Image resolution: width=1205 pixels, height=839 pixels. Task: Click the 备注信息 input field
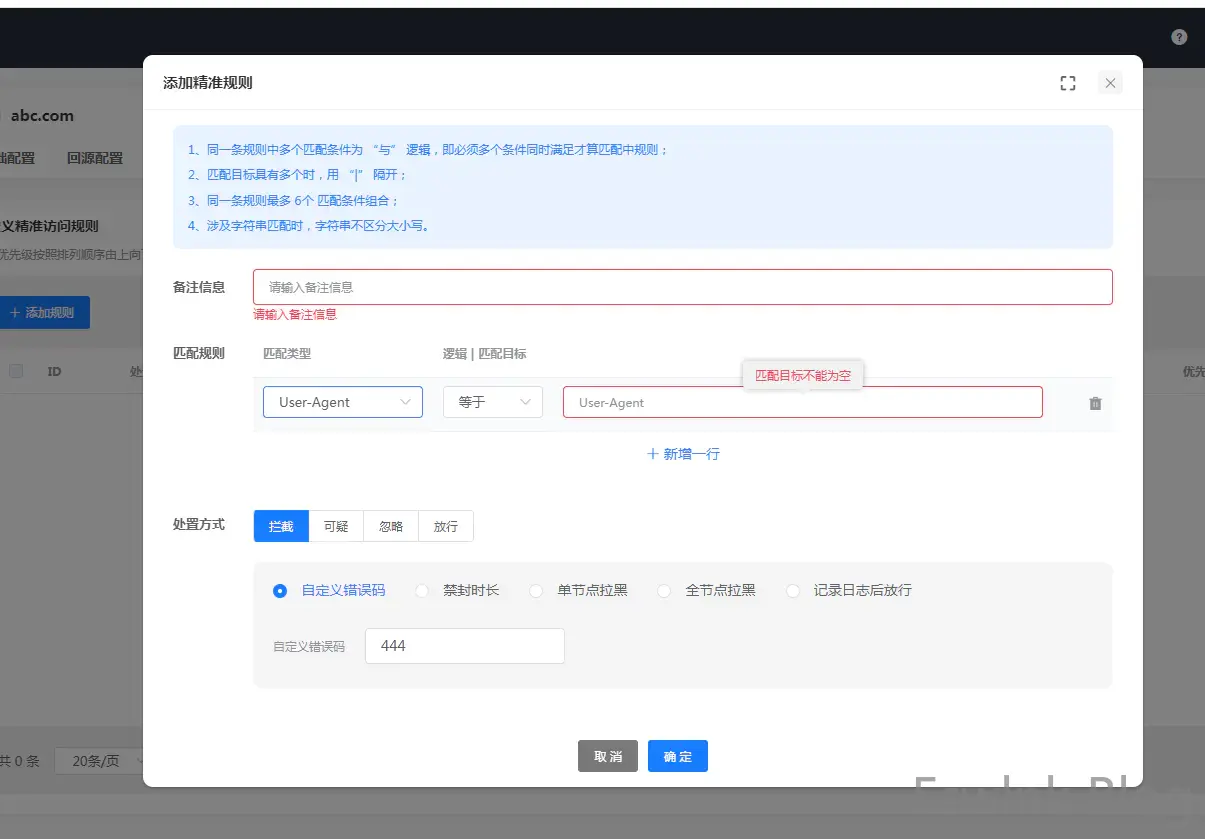pyautogui.click(x=682, y=287)
